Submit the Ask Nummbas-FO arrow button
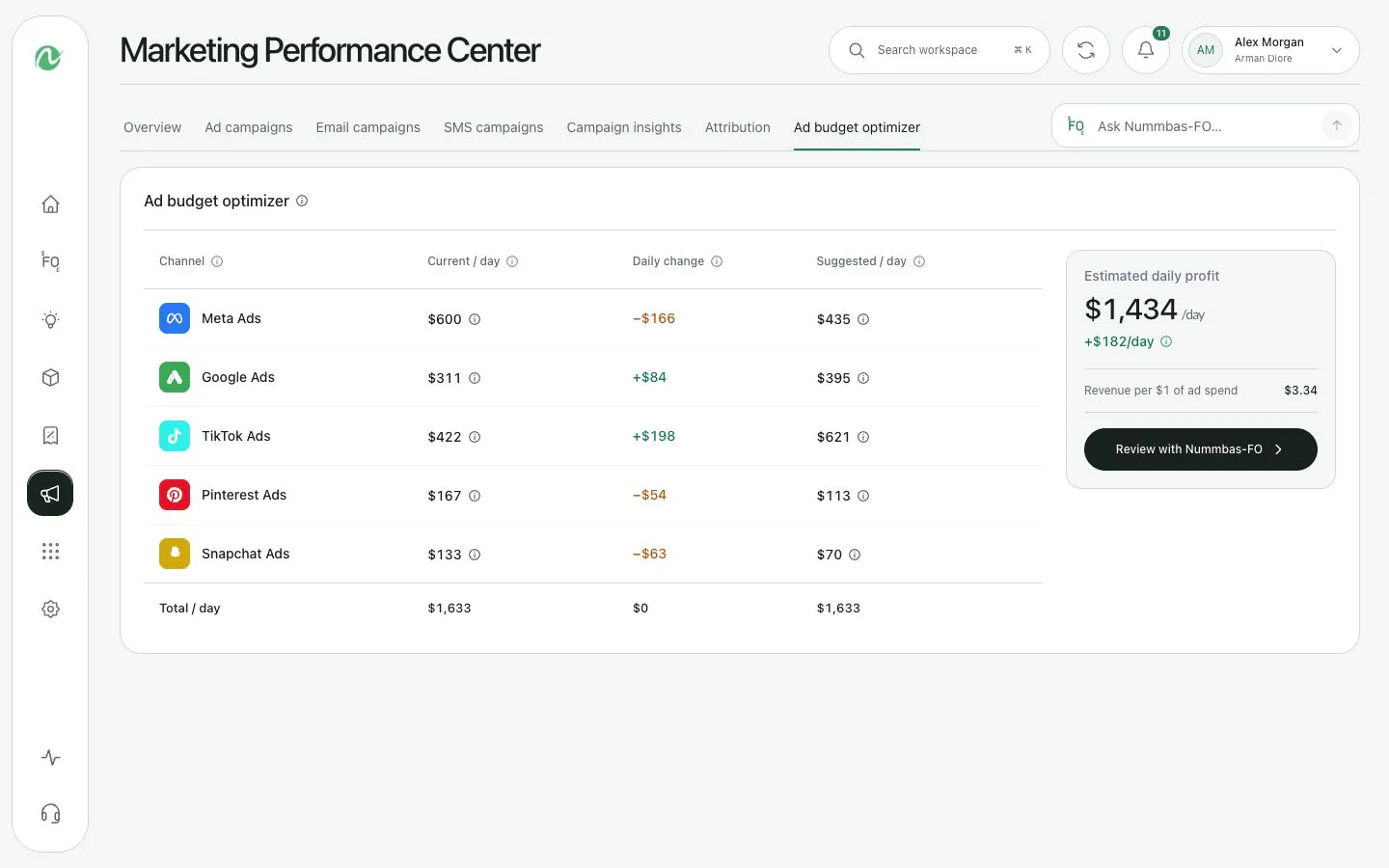Screen dimensions: 1389x868 pyautogui.click(x=1337, y=125)
